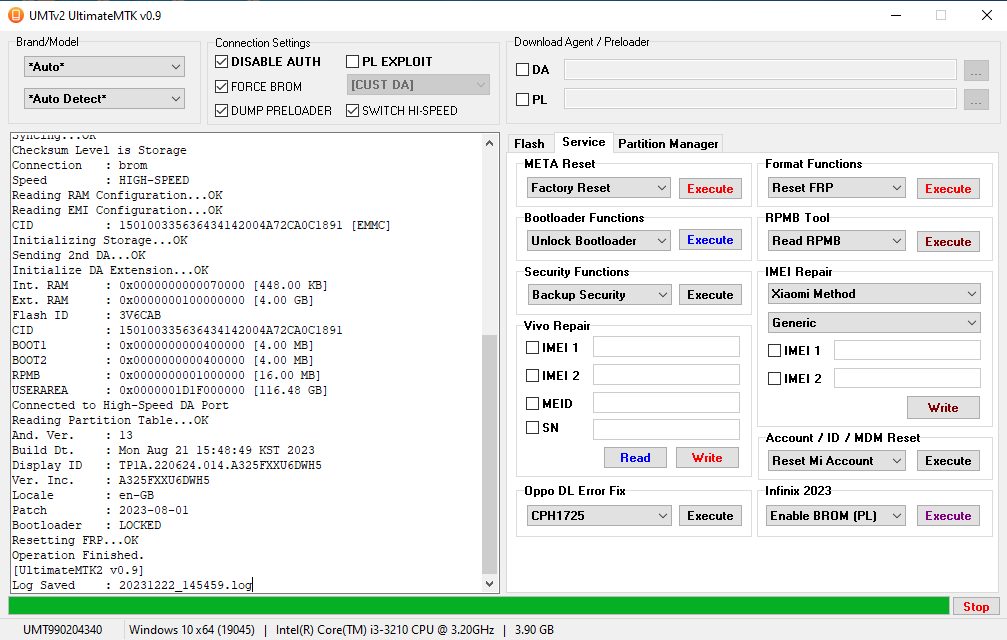
Task: Open Factory Reset dropdown
Action: (x=599, y=188)
